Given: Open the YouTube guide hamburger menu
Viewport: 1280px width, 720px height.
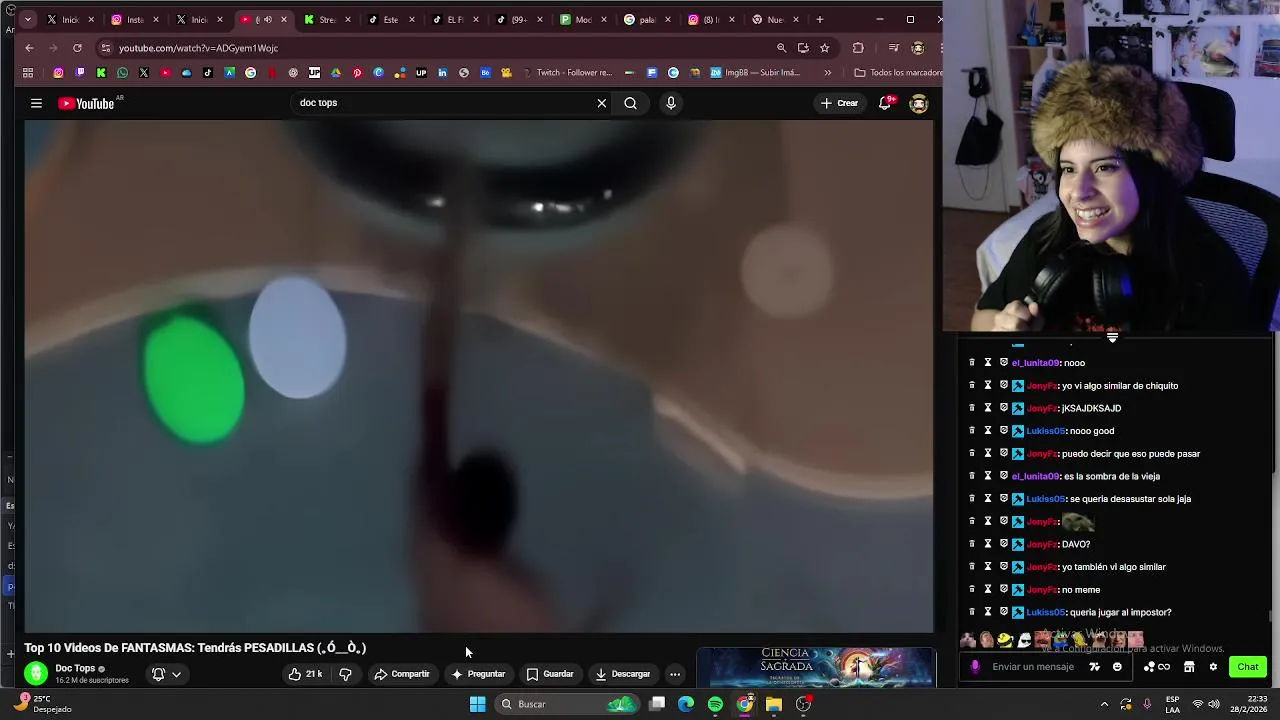Looking at the screenshot, I should tap(36, 103).
